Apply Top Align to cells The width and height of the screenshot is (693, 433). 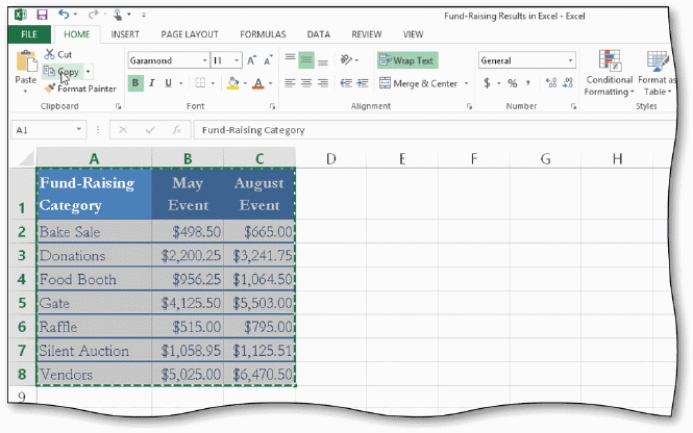click(x=290, y=58)
